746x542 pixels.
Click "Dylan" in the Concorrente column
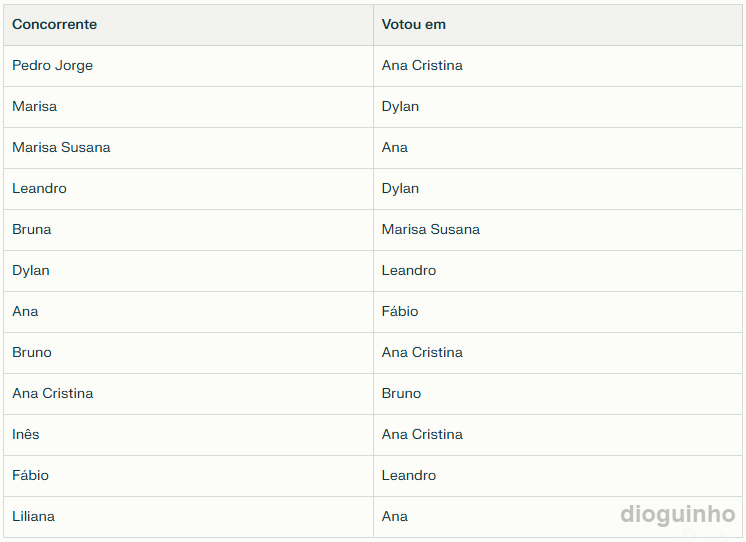[31, 270]
